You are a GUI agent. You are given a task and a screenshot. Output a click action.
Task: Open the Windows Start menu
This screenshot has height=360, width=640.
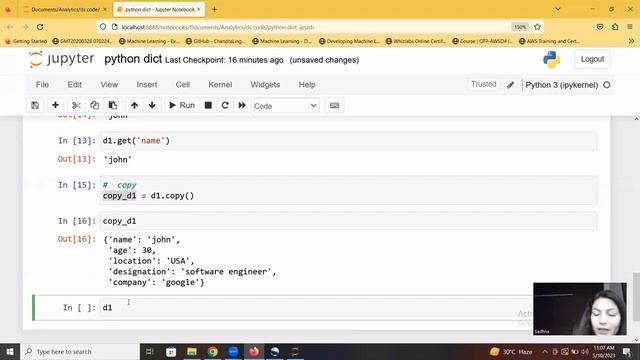point(10,351)
